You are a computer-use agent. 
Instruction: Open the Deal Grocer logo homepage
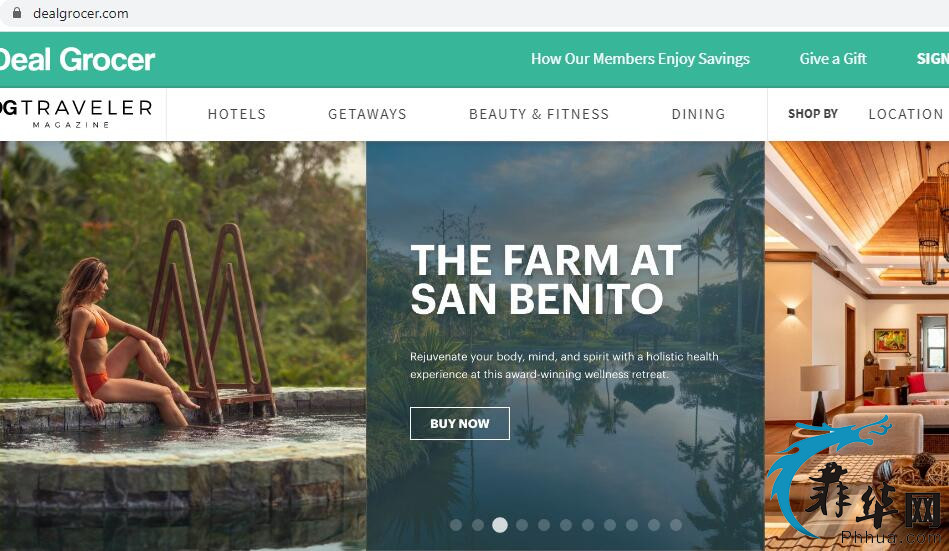(x=77, y=59)
